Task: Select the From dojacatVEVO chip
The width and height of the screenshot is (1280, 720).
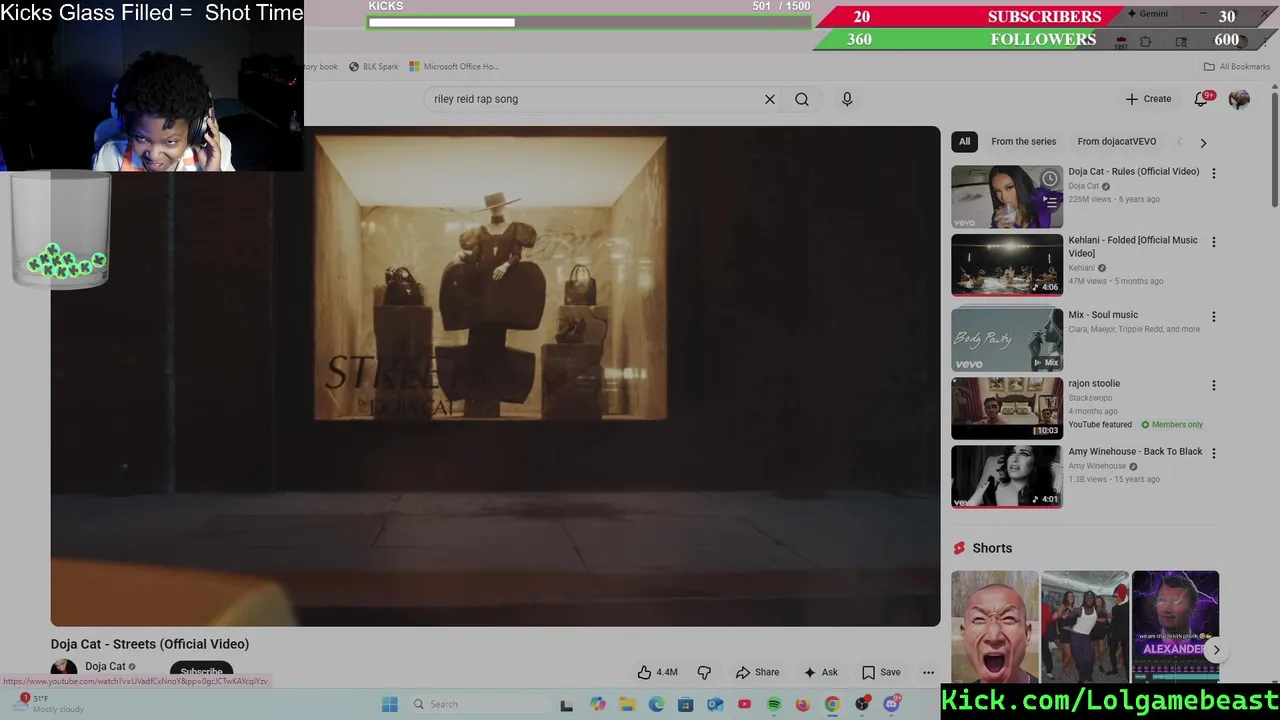Action: [1117, 142]
